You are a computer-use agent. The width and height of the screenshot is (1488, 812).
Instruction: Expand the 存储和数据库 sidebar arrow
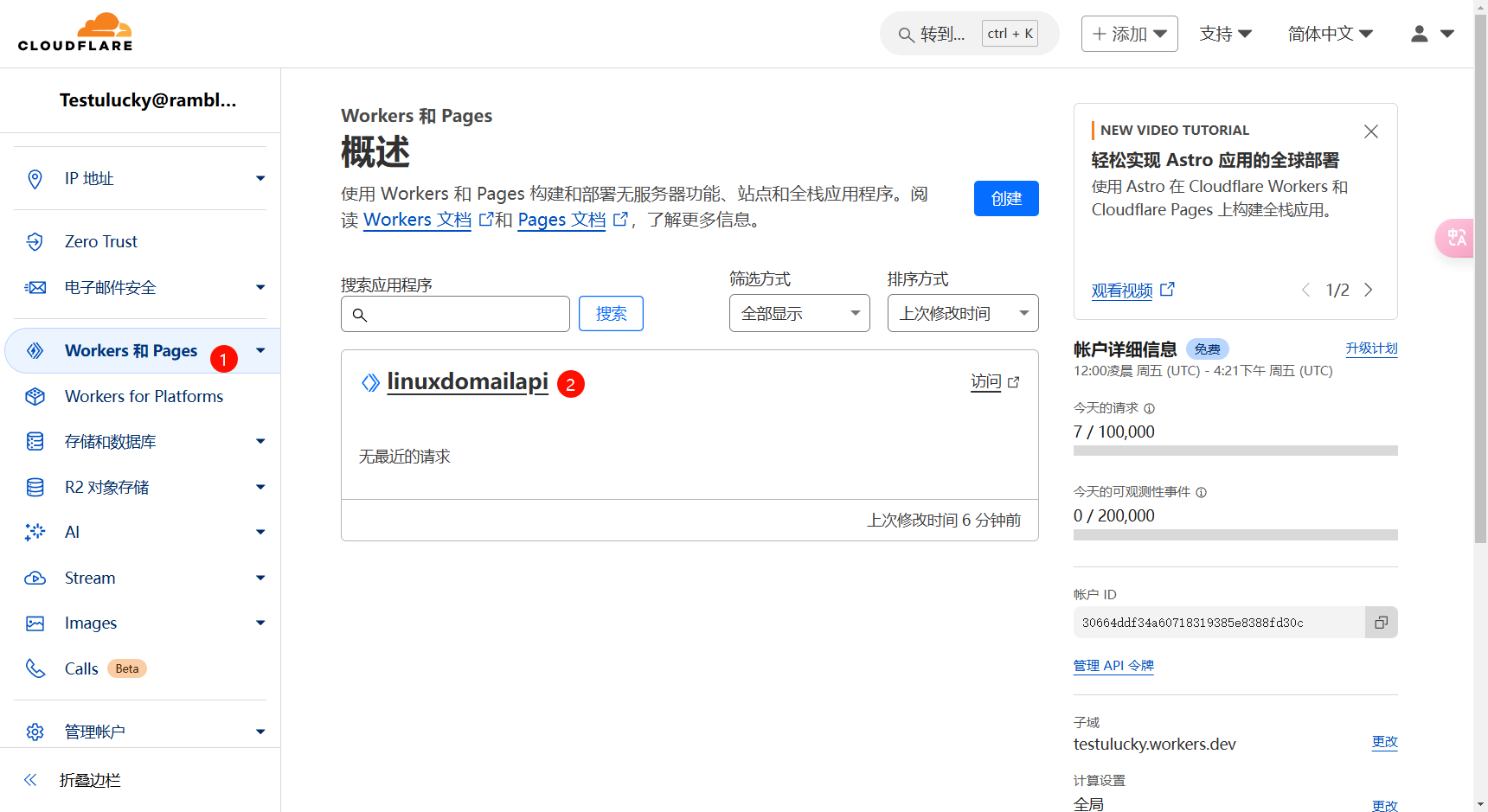point(260,441)
